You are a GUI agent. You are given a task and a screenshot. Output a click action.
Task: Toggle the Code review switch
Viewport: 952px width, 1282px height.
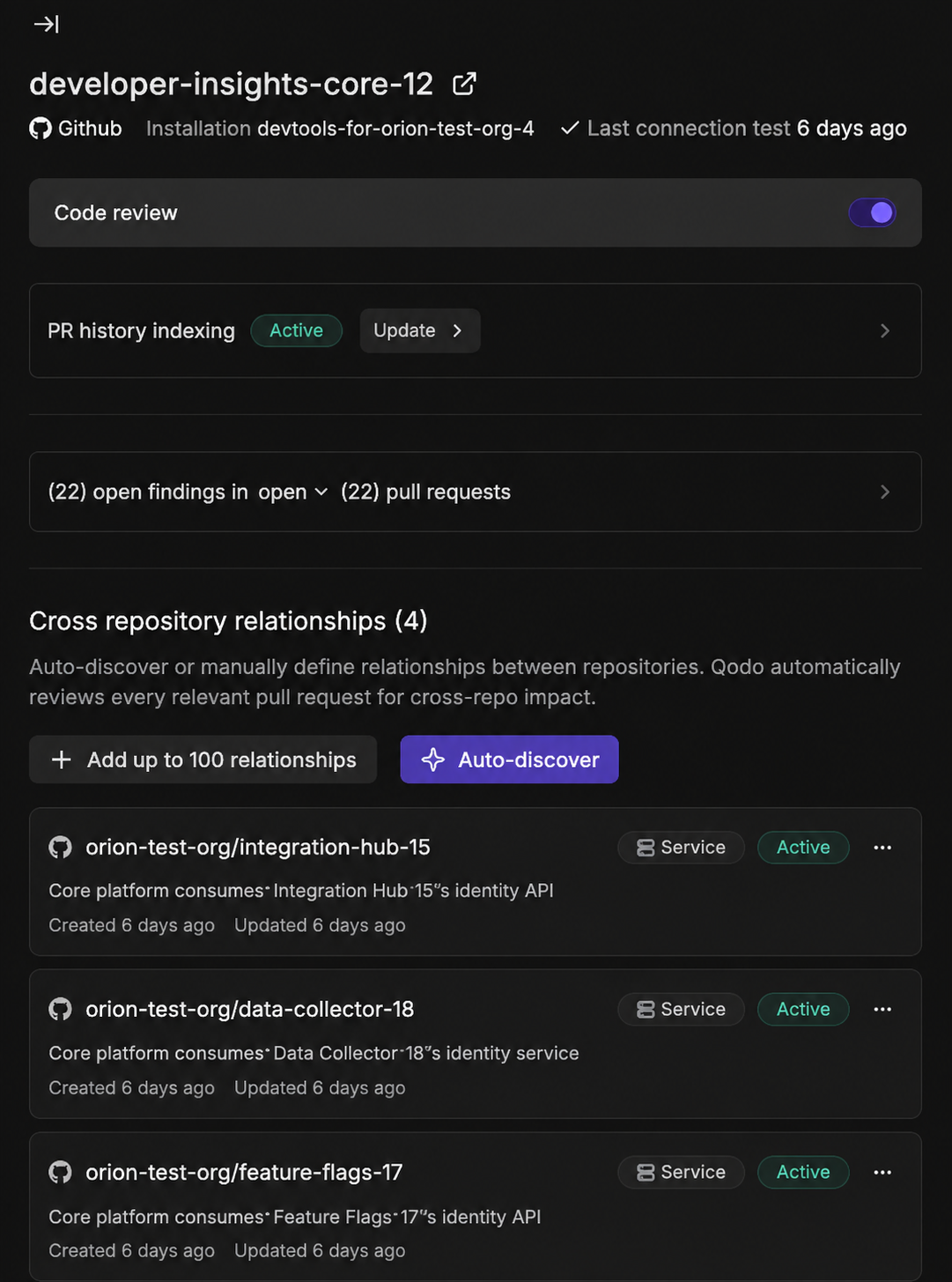872,212
